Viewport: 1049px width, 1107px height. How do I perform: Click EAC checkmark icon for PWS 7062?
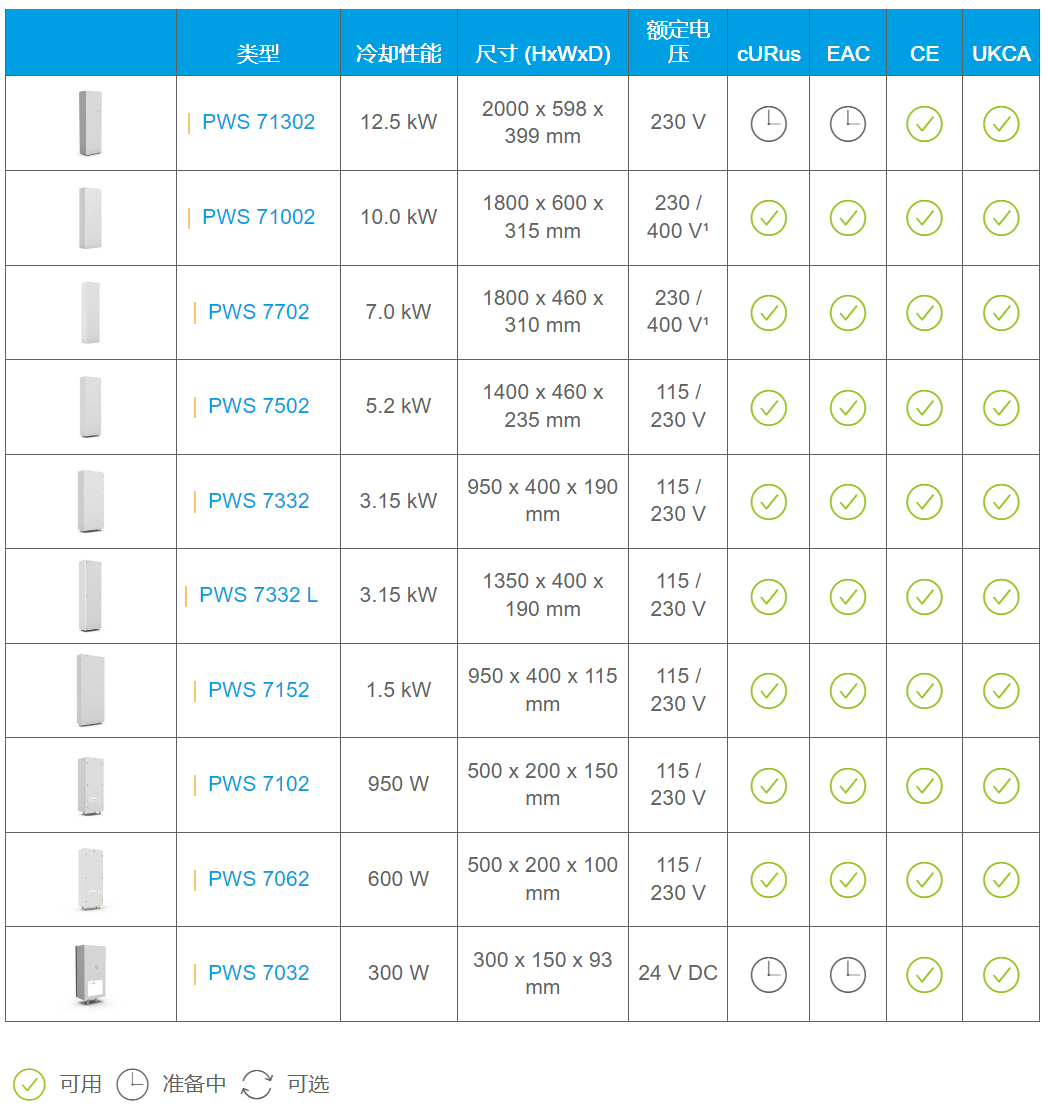[847, 880]
